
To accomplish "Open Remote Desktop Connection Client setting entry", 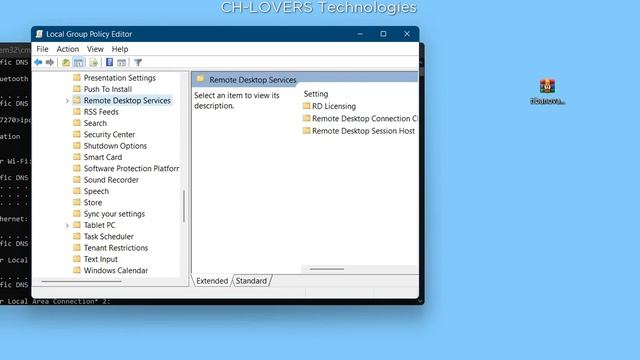I will tap(364, 118).
